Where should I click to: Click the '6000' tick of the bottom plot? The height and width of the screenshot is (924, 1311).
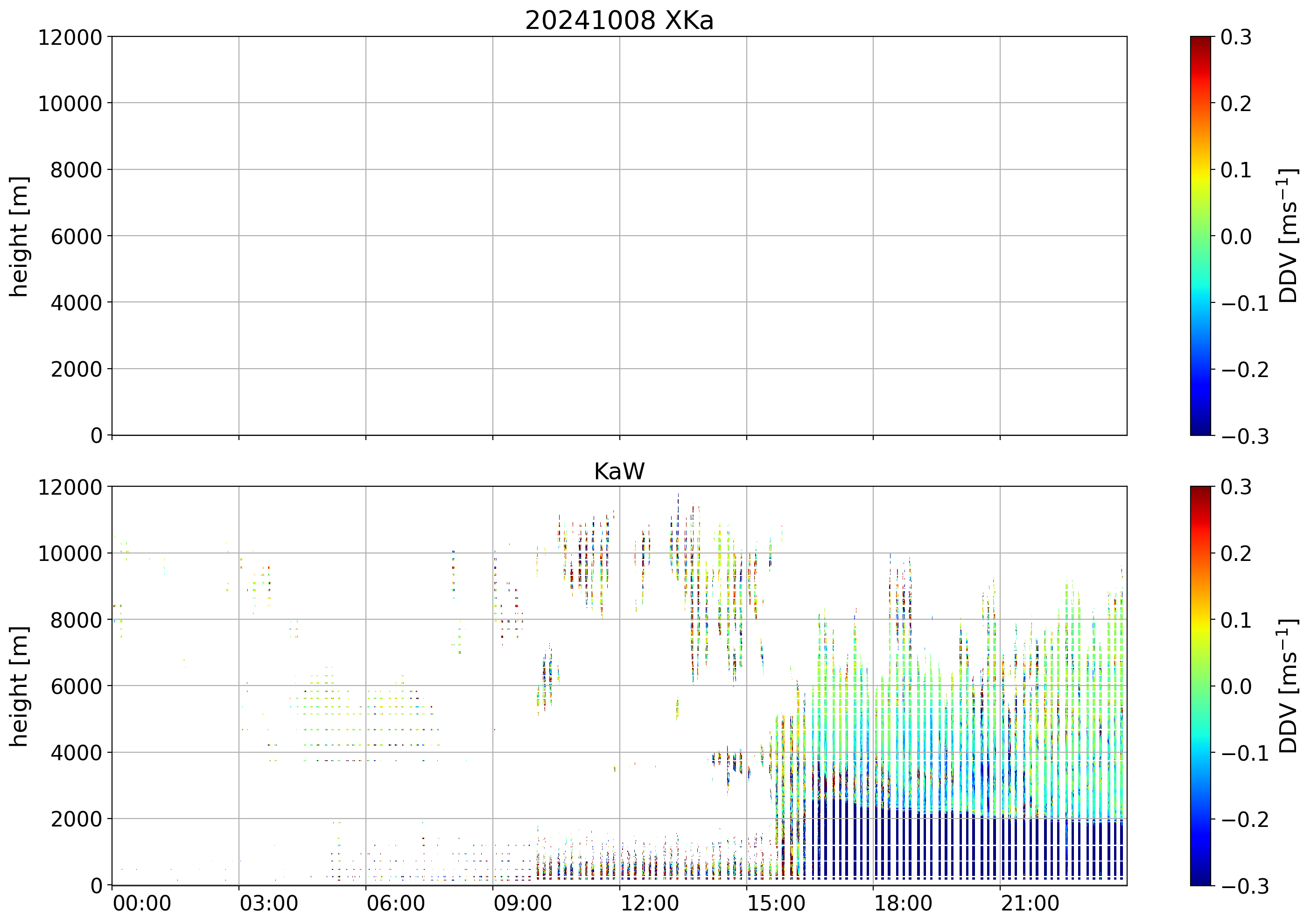click(76, 686)
